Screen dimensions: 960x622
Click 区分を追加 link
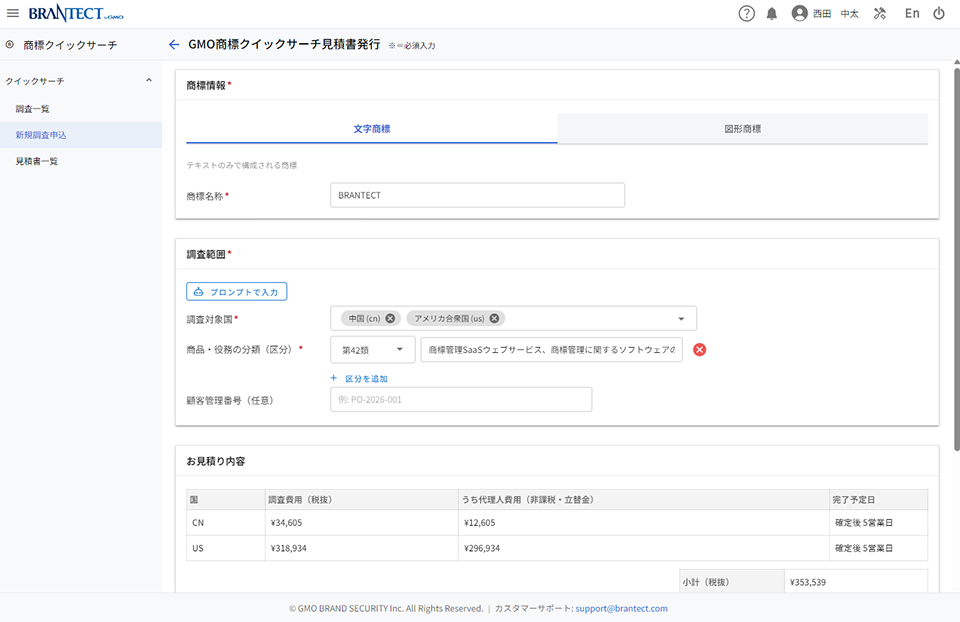(x=359, y=379)
